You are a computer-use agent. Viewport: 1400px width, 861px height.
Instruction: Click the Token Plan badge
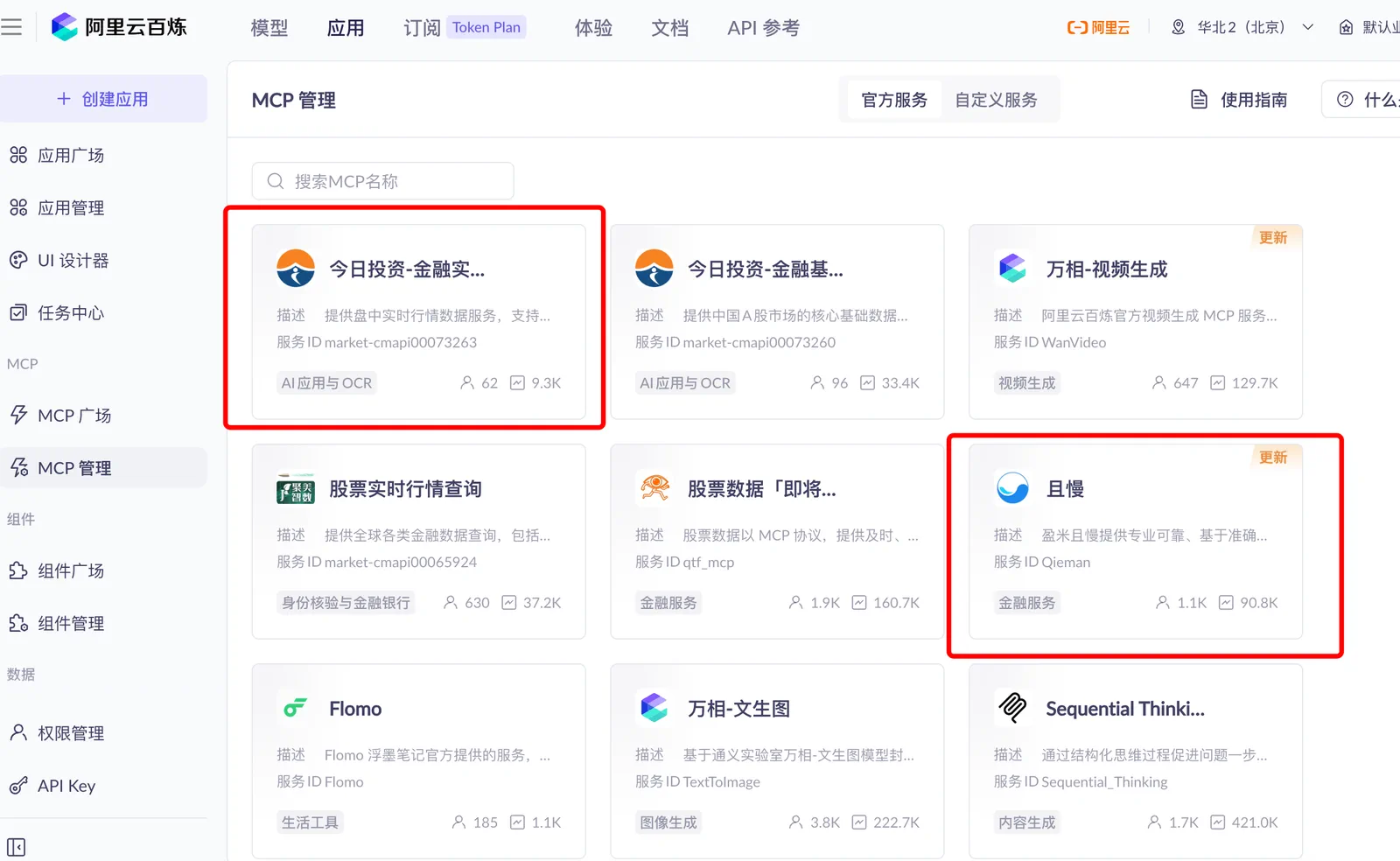pos(486,27)
